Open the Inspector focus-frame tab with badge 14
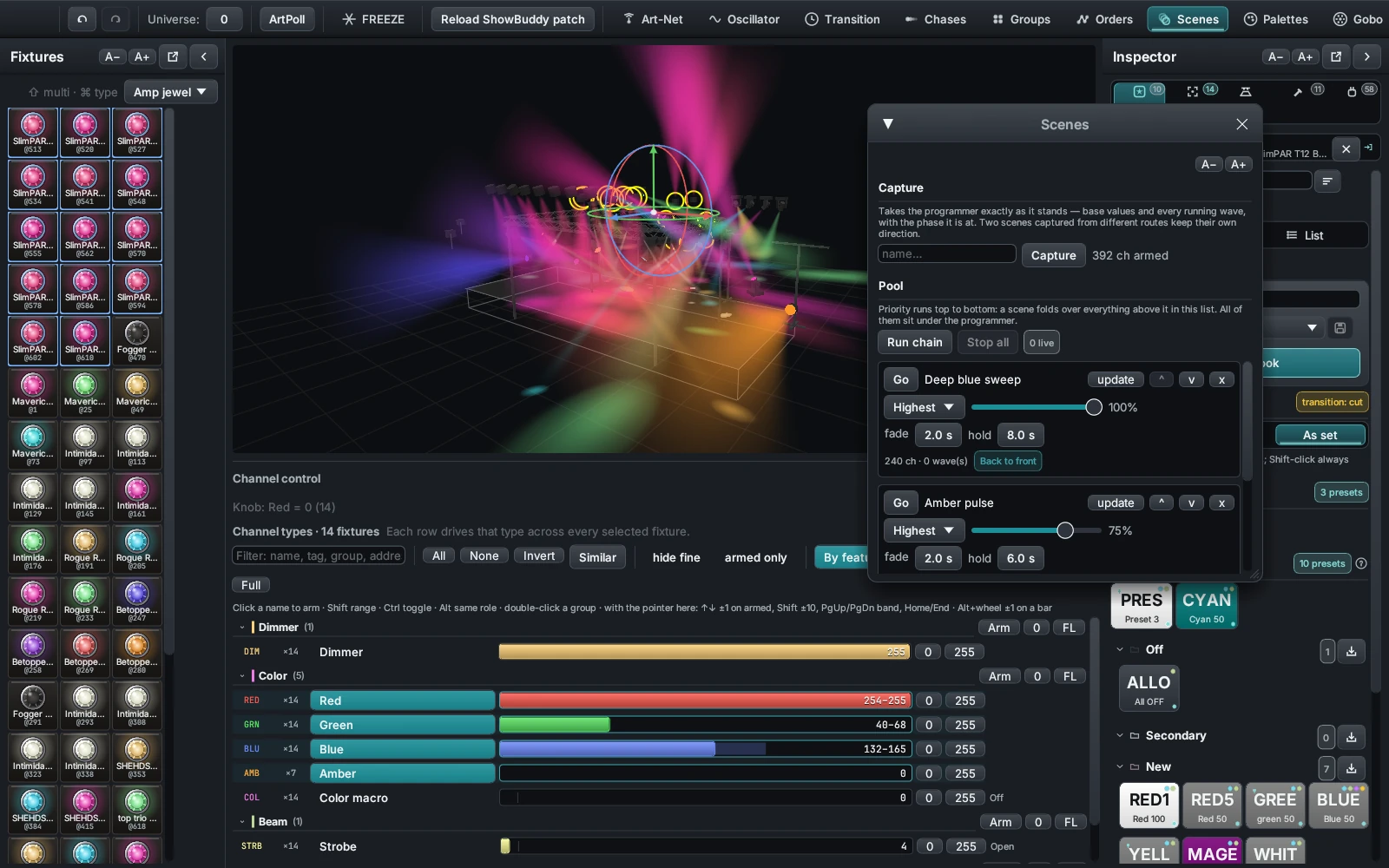This screenshot has width=1389, height=868. point(1201,91)
